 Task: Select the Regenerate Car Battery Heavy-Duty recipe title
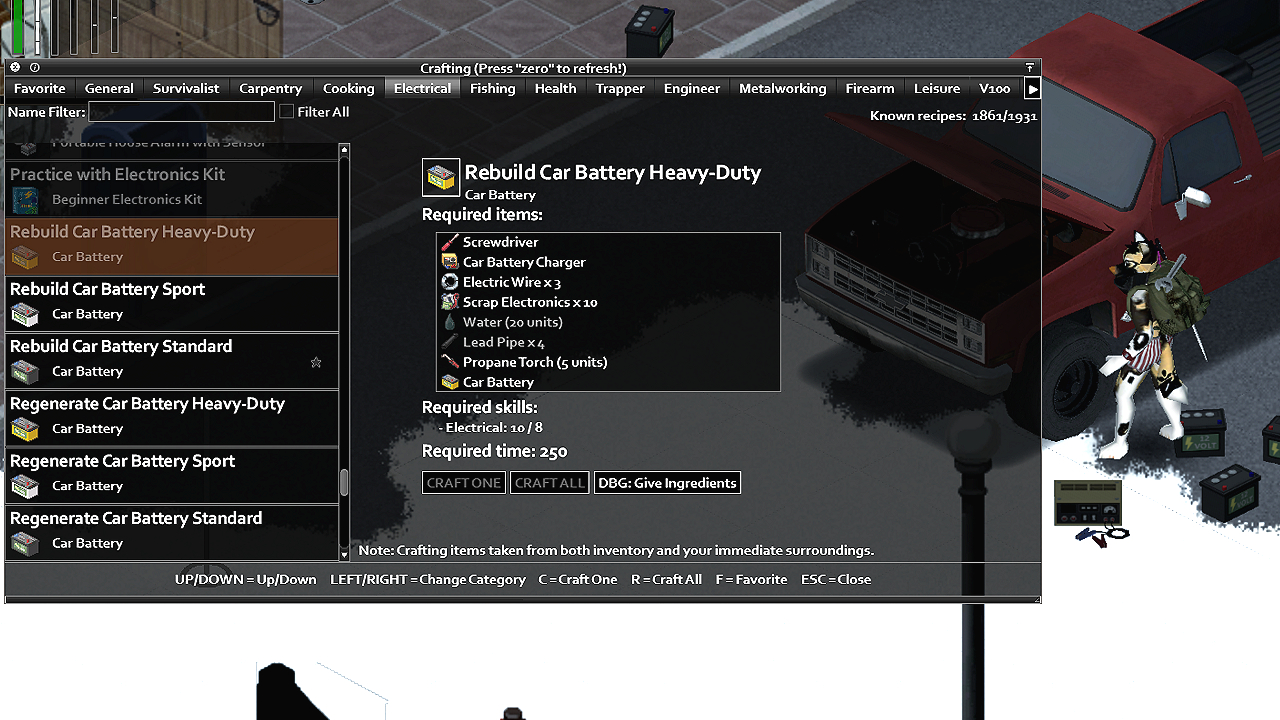coord(148,404)
